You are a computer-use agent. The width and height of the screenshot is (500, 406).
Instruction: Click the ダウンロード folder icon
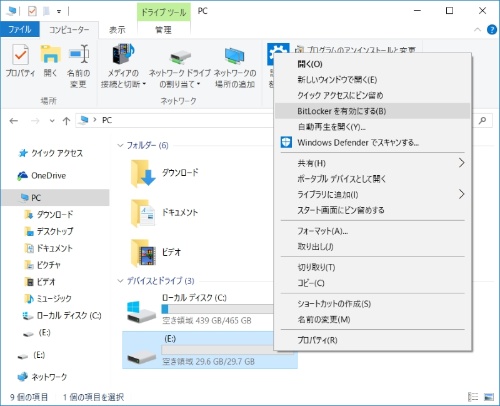(x=143, y=173)
